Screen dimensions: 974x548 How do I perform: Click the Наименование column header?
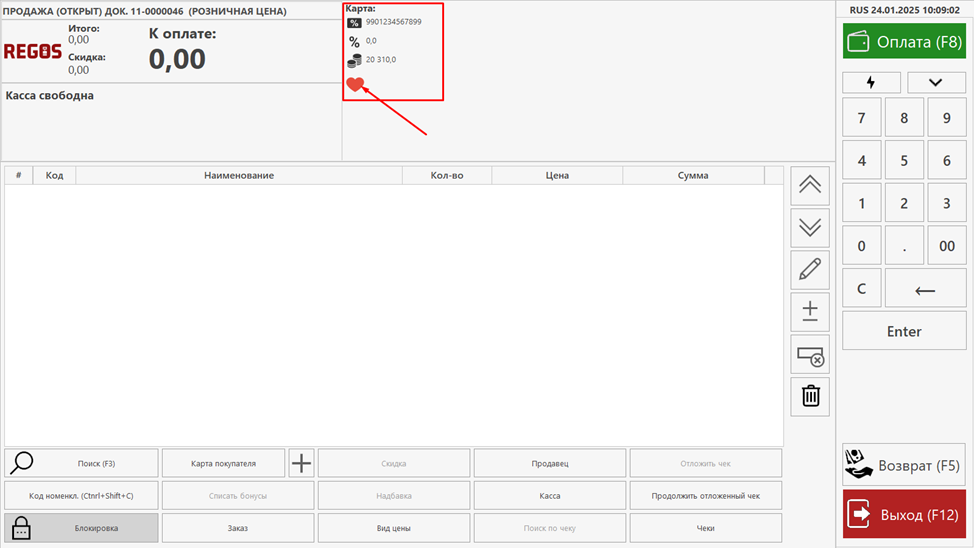coord(239,175)
